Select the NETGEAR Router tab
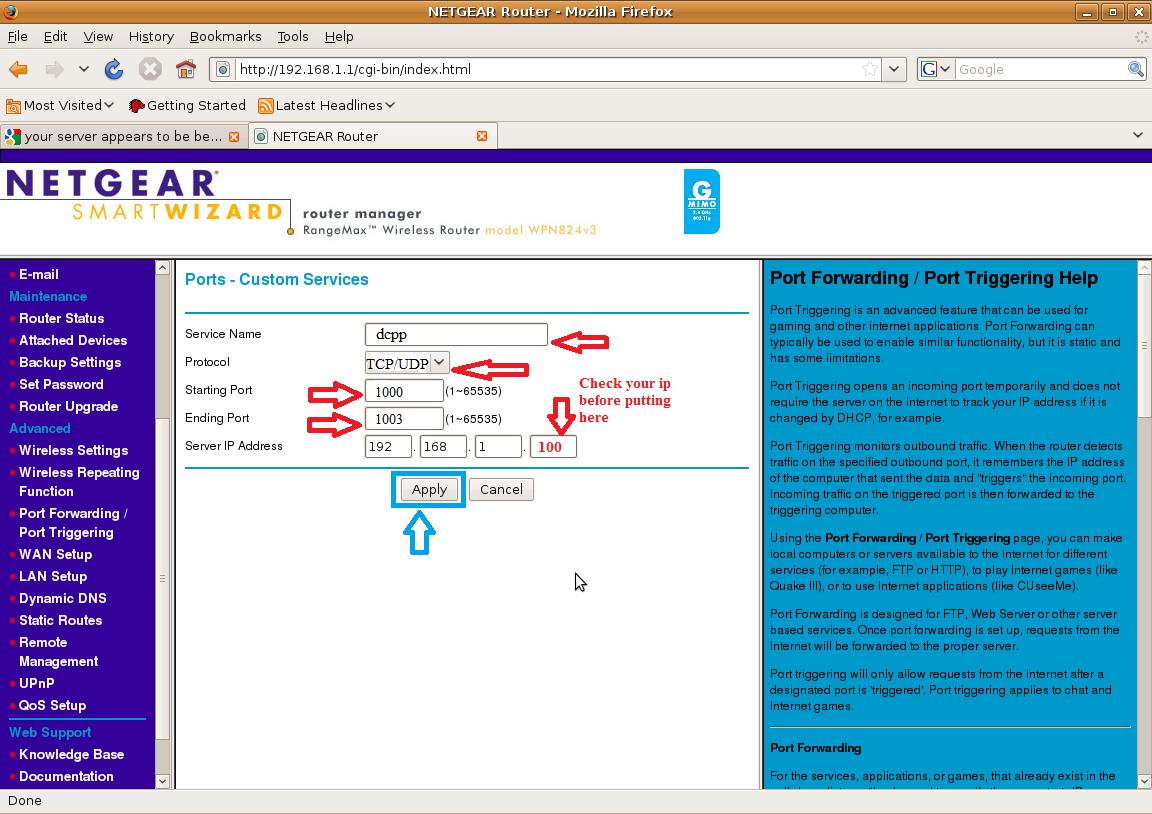This screenshot has width=1152, height=814. tap(373, 137)
